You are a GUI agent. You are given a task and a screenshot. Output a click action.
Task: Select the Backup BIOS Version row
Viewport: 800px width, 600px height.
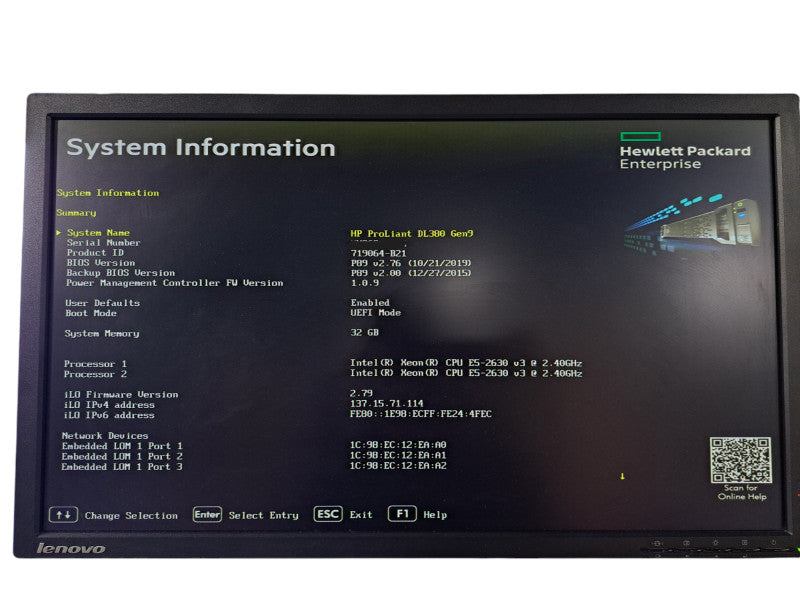coord(120,273)
